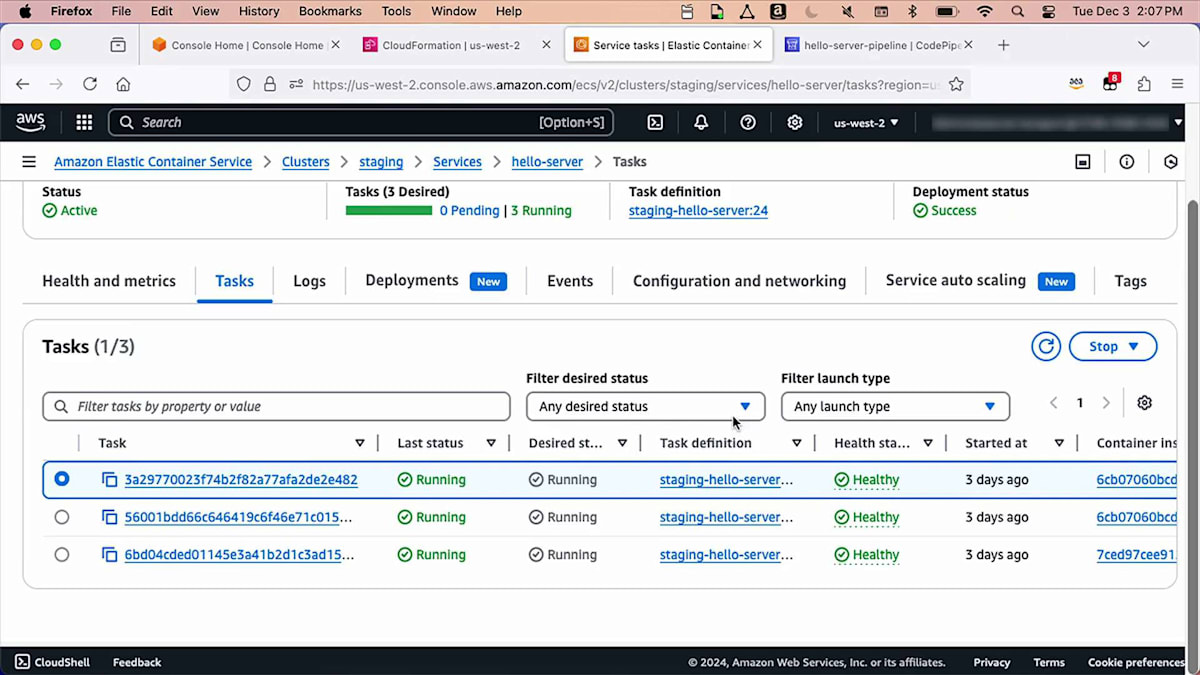Sort by the Last status column

pyautogui.click(x=491, y=443)
